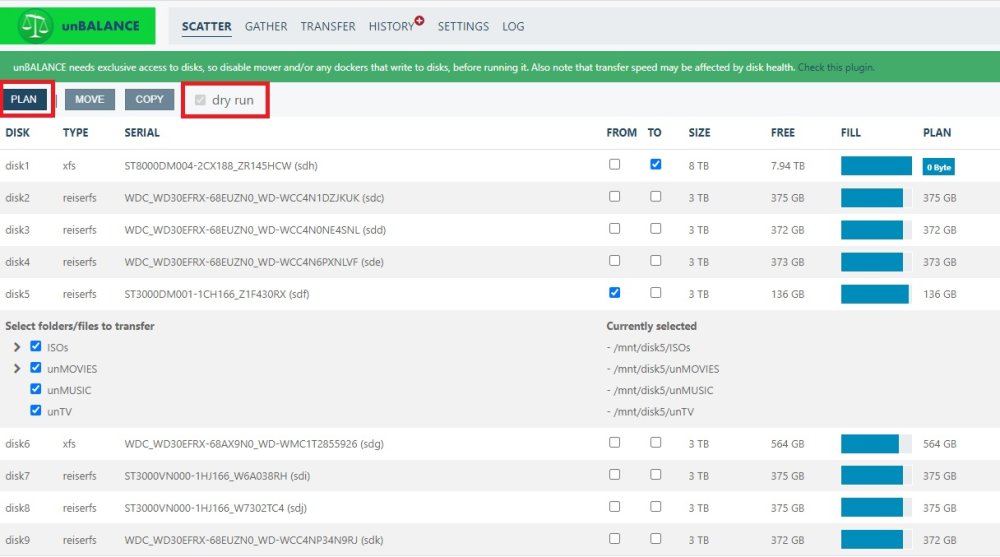Open the SETTINGS tab
This screenshot has width=1000, height=557.
[x=463, y=26]
